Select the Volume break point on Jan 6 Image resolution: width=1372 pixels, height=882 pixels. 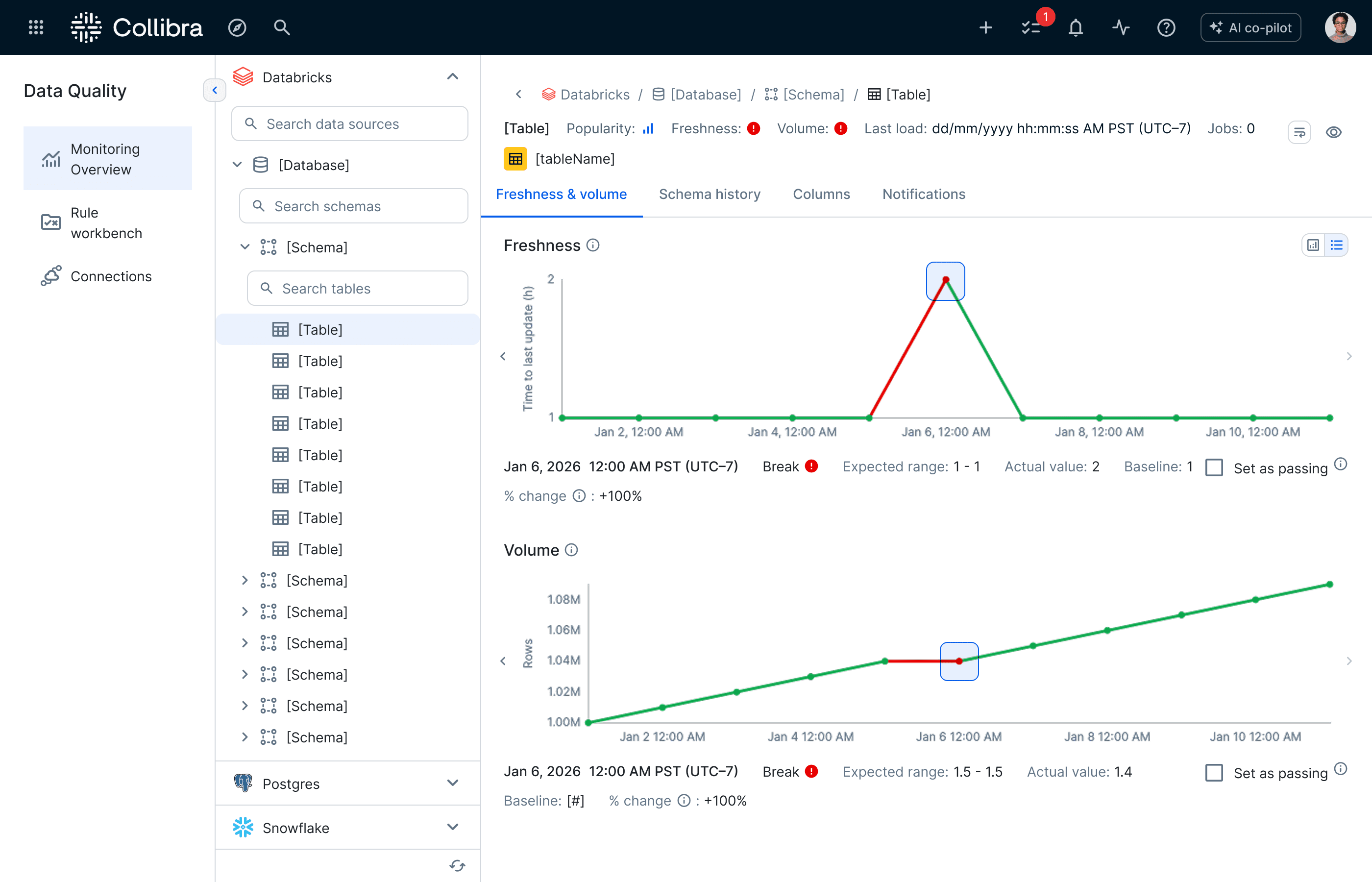coord(959,661)
